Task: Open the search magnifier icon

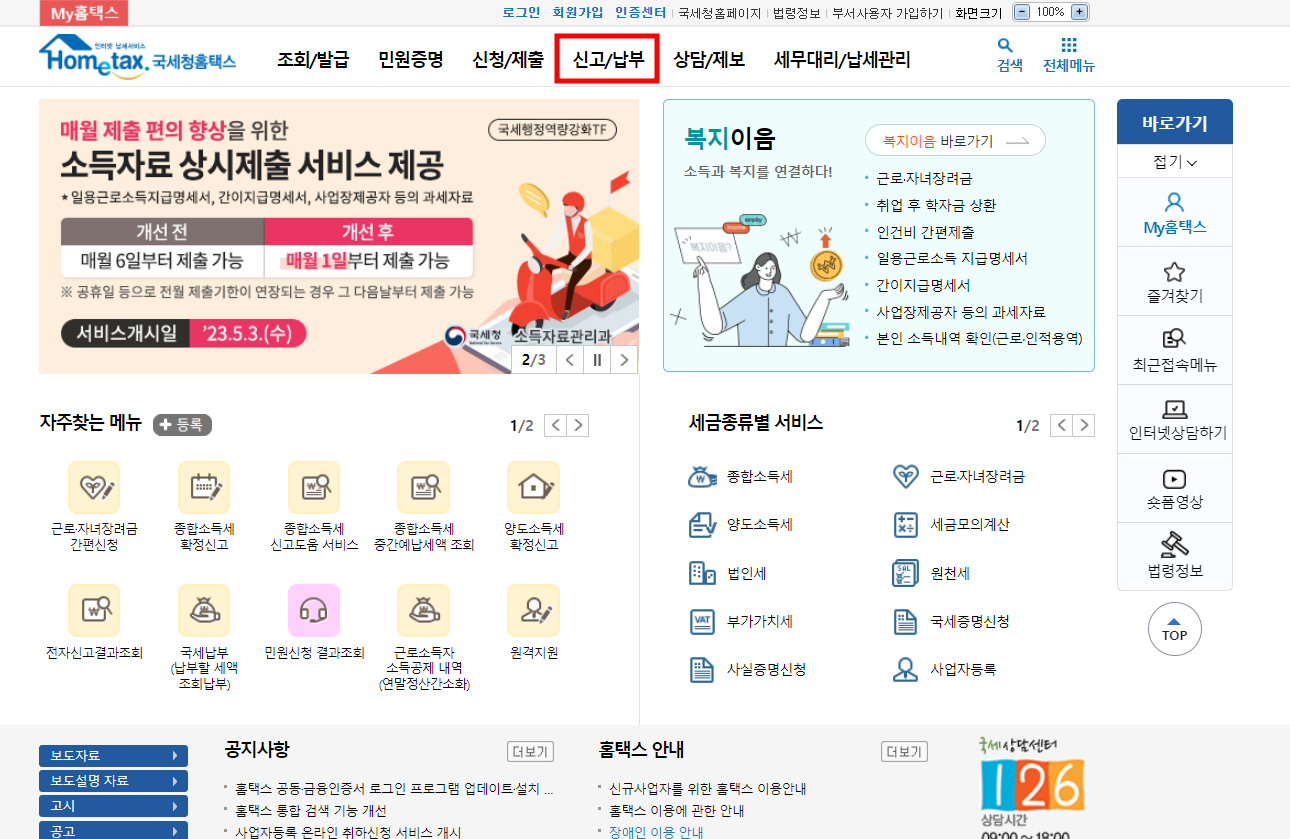Action: (1005, 46)
